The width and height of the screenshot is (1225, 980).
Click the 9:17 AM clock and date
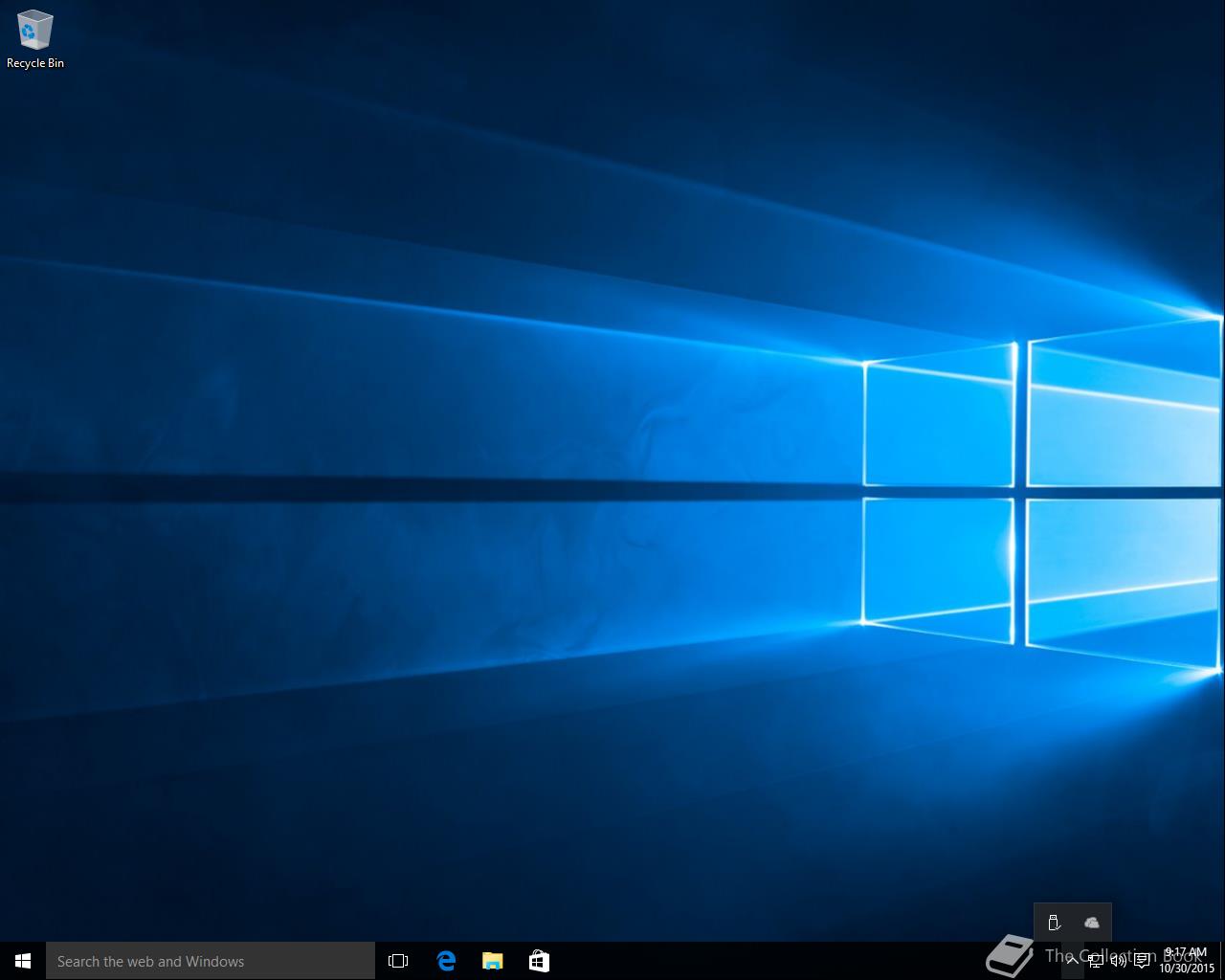[1187, 961]
